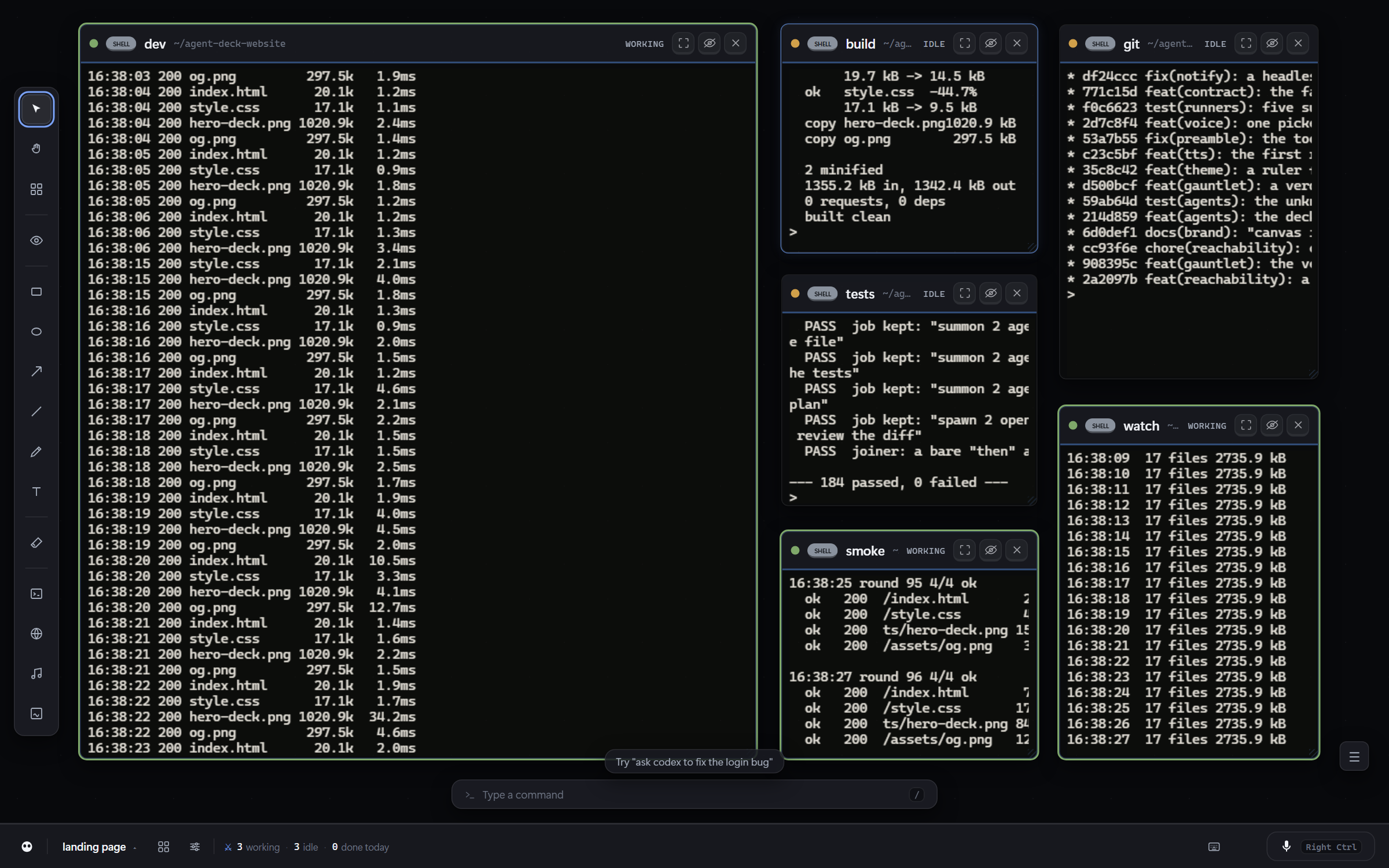Click the SHELL badge on git panel
The image size is (1389, 868).
coord(1100,44)
